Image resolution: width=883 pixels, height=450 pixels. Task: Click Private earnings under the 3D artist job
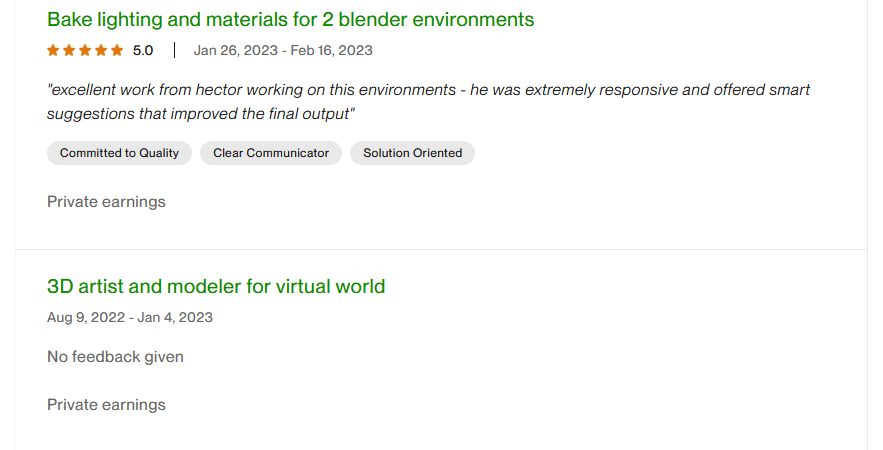106,405
